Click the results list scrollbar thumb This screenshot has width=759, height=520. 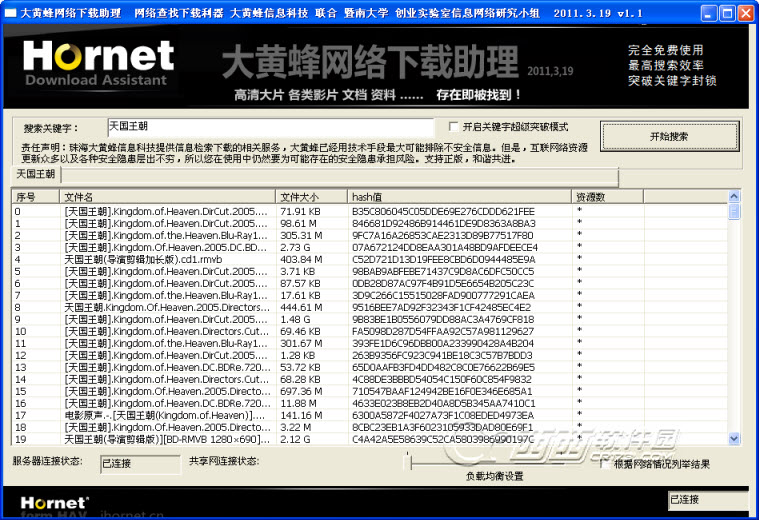click(x=734, y=212)
